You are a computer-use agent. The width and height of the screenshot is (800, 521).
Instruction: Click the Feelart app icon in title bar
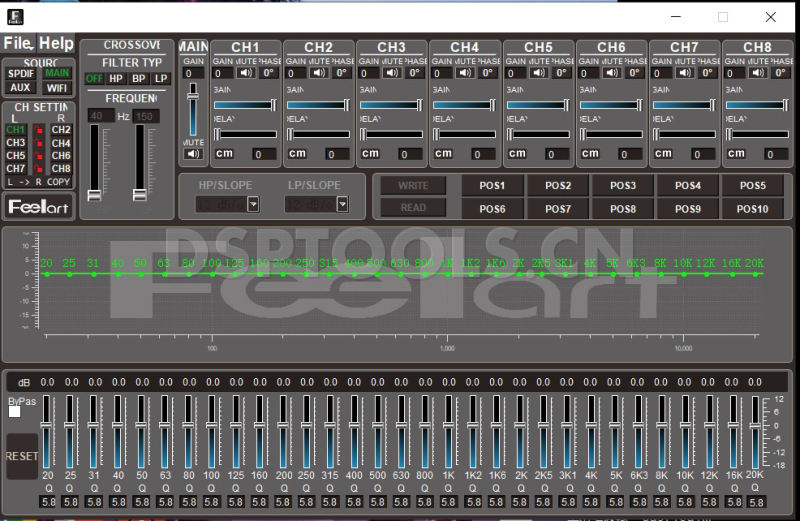click(x=15, y=17)
